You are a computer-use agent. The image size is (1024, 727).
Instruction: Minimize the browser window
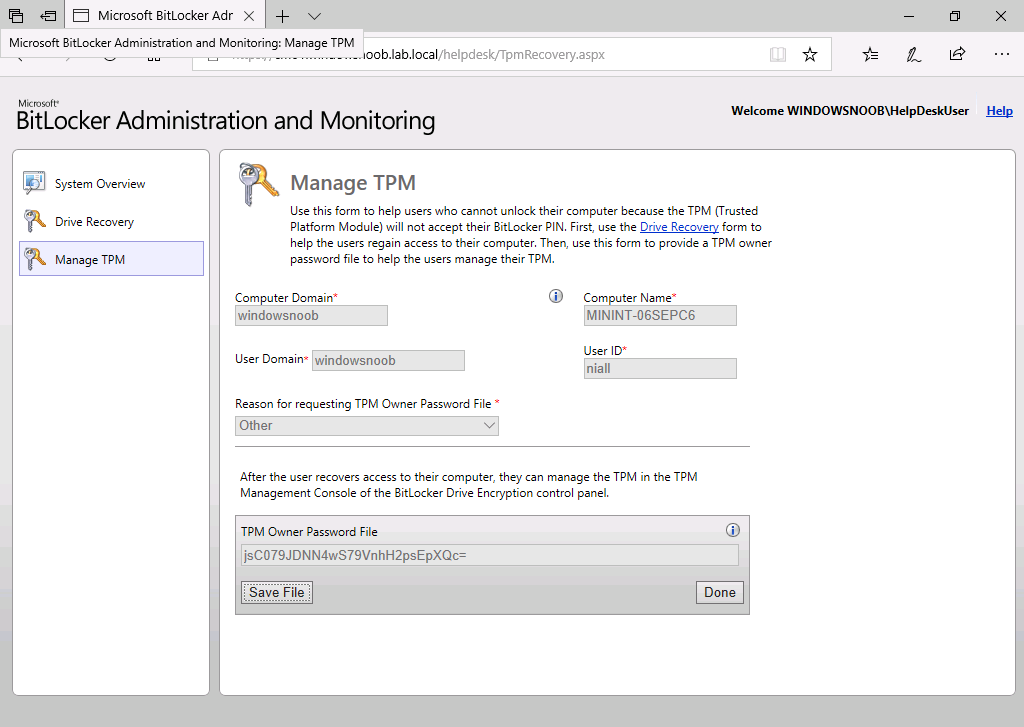point(909,16)
